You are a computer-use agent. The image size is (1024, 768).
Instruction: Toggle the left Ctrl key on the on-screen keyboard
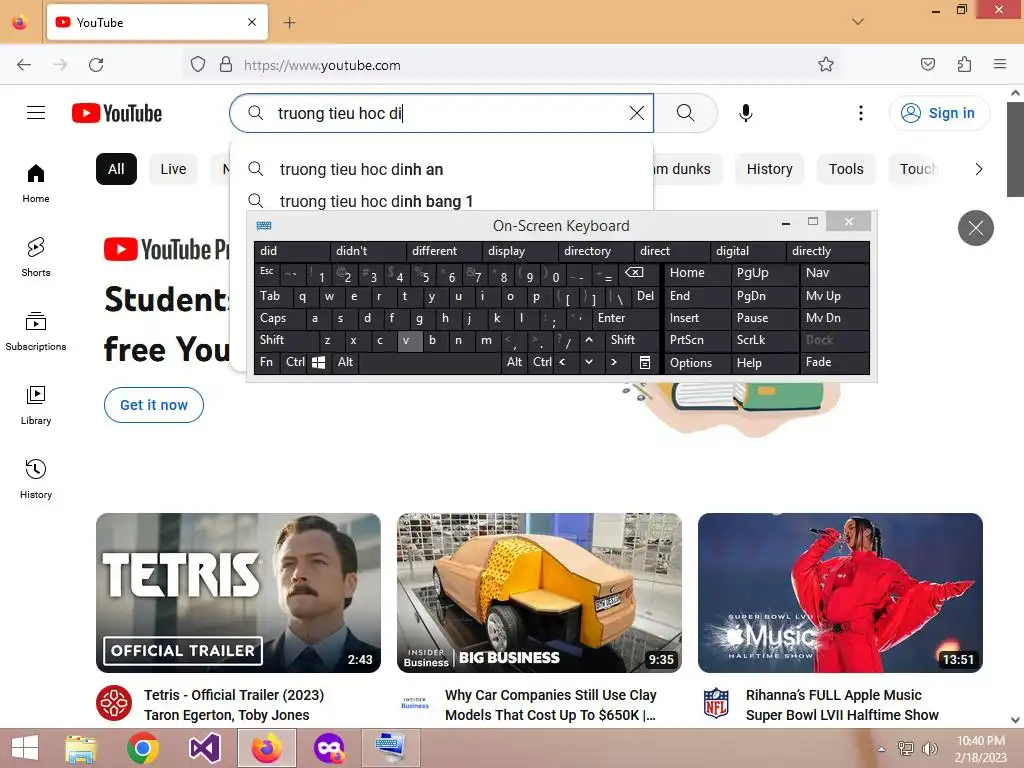tap(294, 362)
